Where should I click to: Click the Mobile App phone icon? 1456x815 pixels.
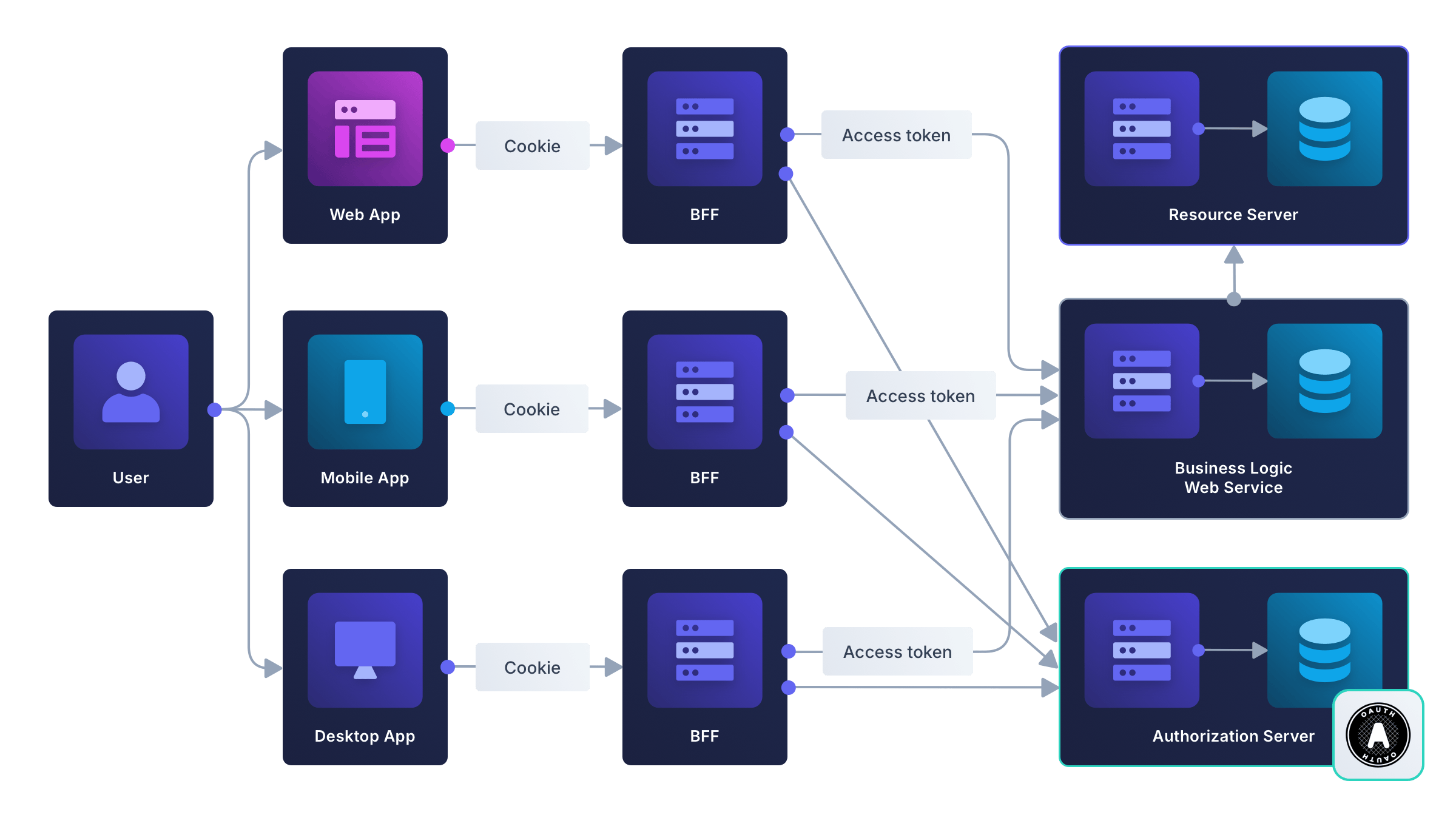point(365,392)
